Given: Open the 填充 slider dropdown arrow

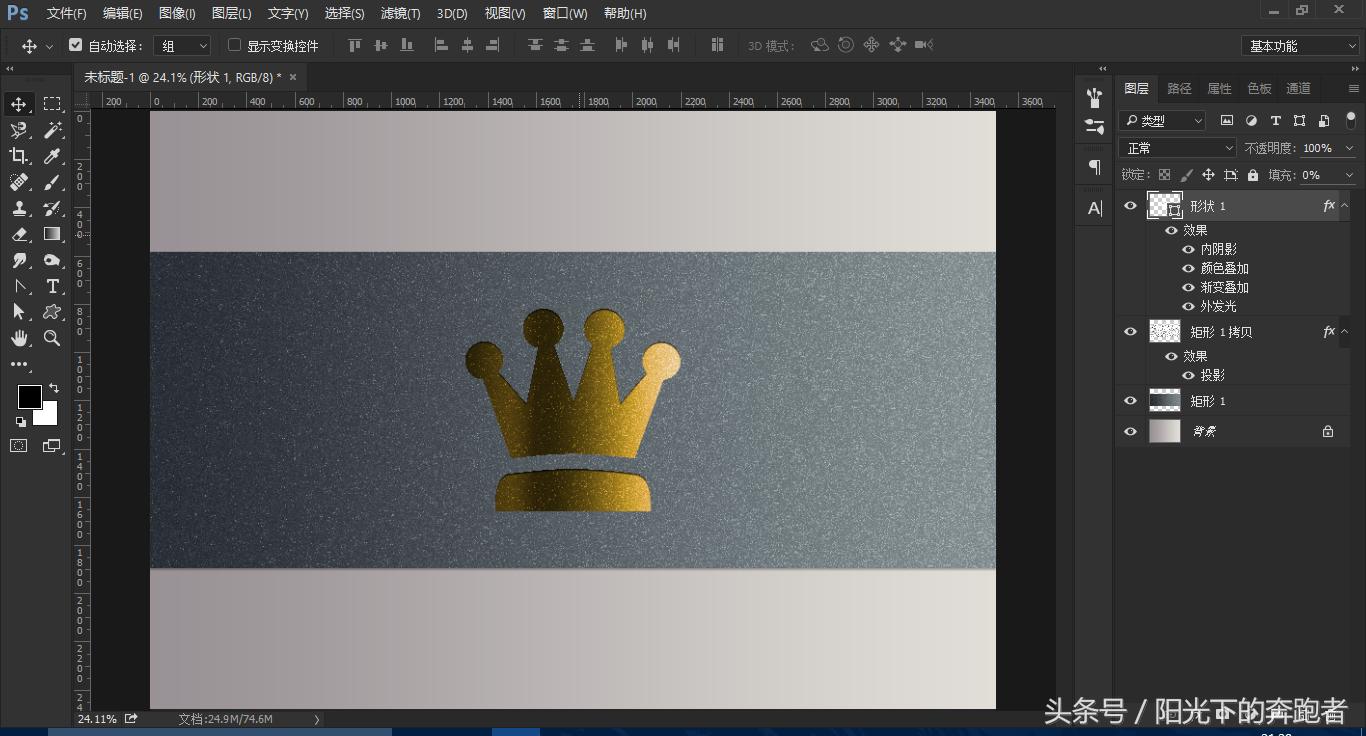Looking at the screenshot, I should 1350,175.
